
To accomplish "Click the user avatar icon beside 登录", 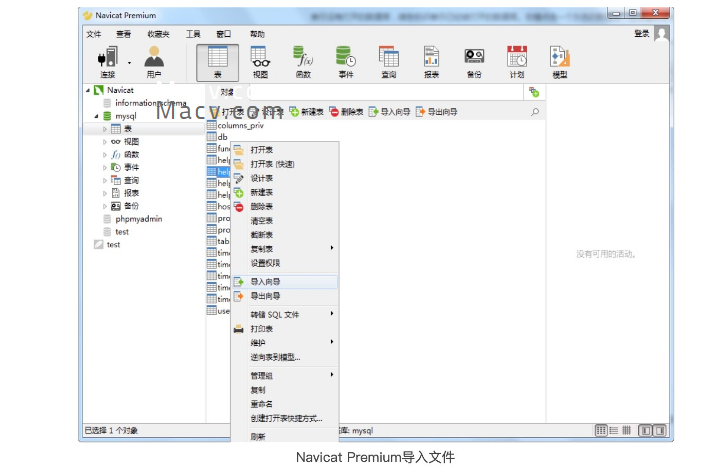I will click(x=662, y=34).
